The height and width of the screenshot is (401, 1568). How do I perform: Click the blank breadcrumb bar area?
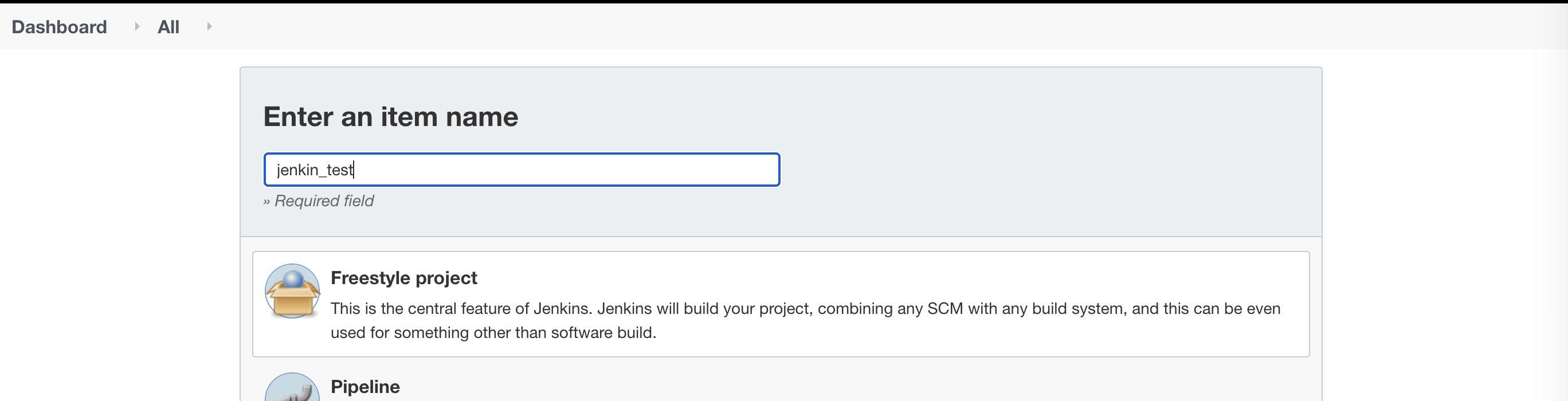(x=852, y=26)
